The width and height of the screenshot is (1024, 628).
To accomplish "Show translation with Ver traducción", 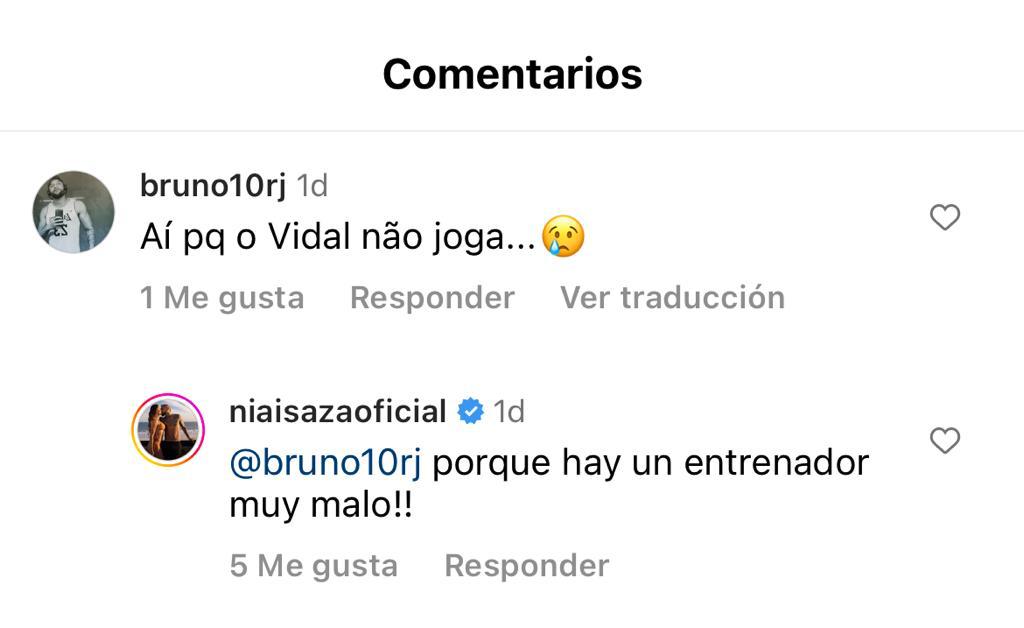I will (672, 297).
